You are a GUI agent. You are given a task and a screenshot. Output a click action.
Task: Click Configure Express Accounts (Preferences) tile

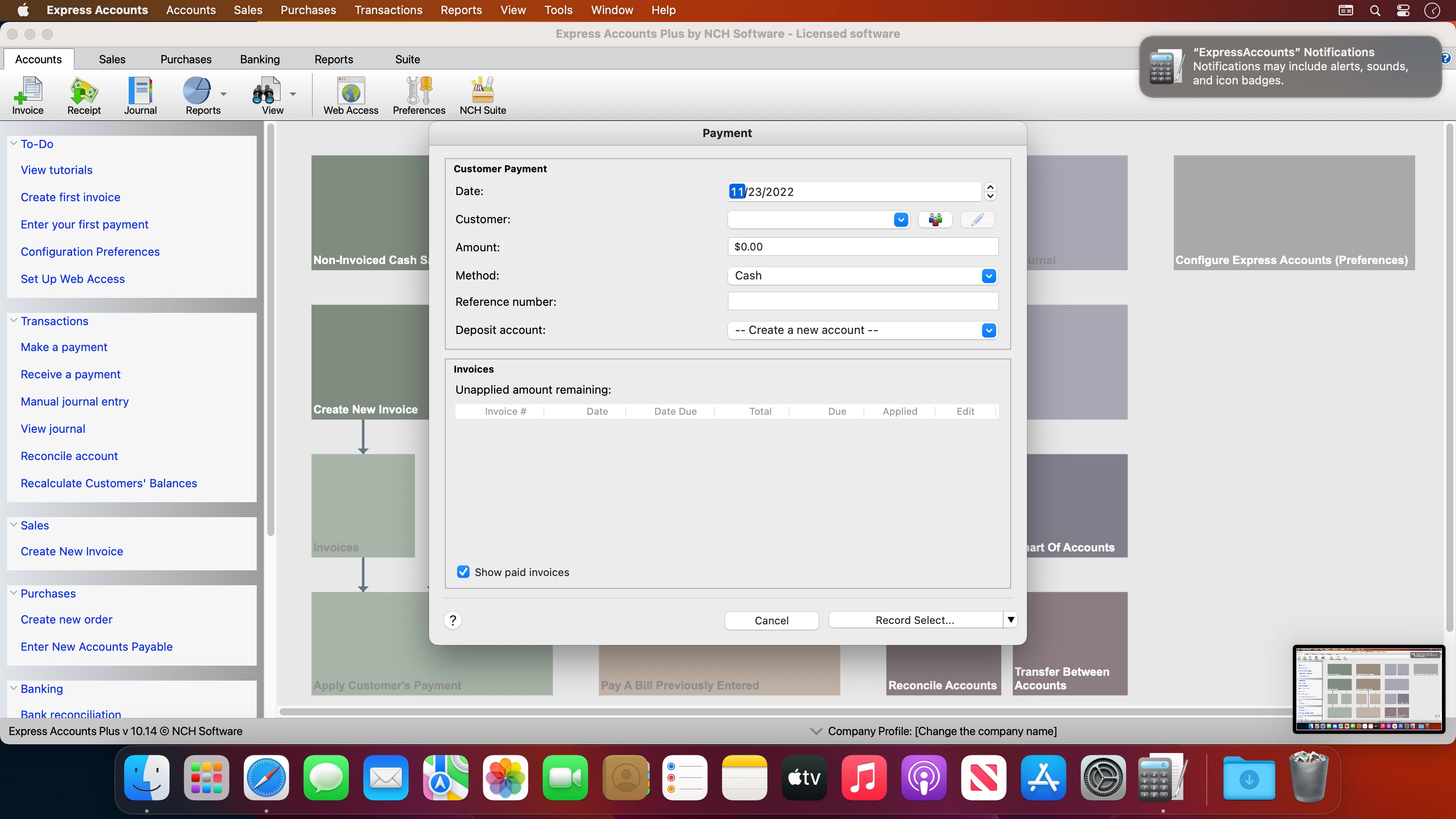pyautogui.click(x=1294, y=212)
